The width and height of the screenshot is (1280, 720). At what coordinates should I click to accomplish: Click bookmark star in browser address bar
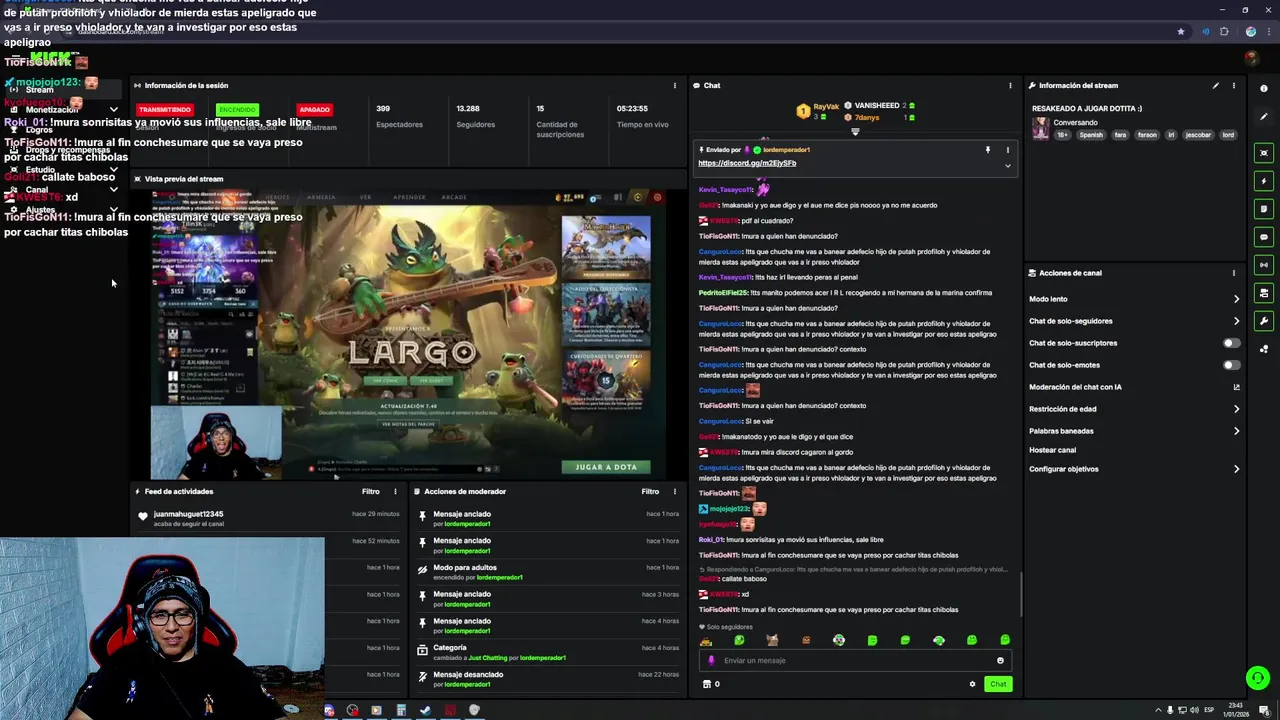point(1181,32)
